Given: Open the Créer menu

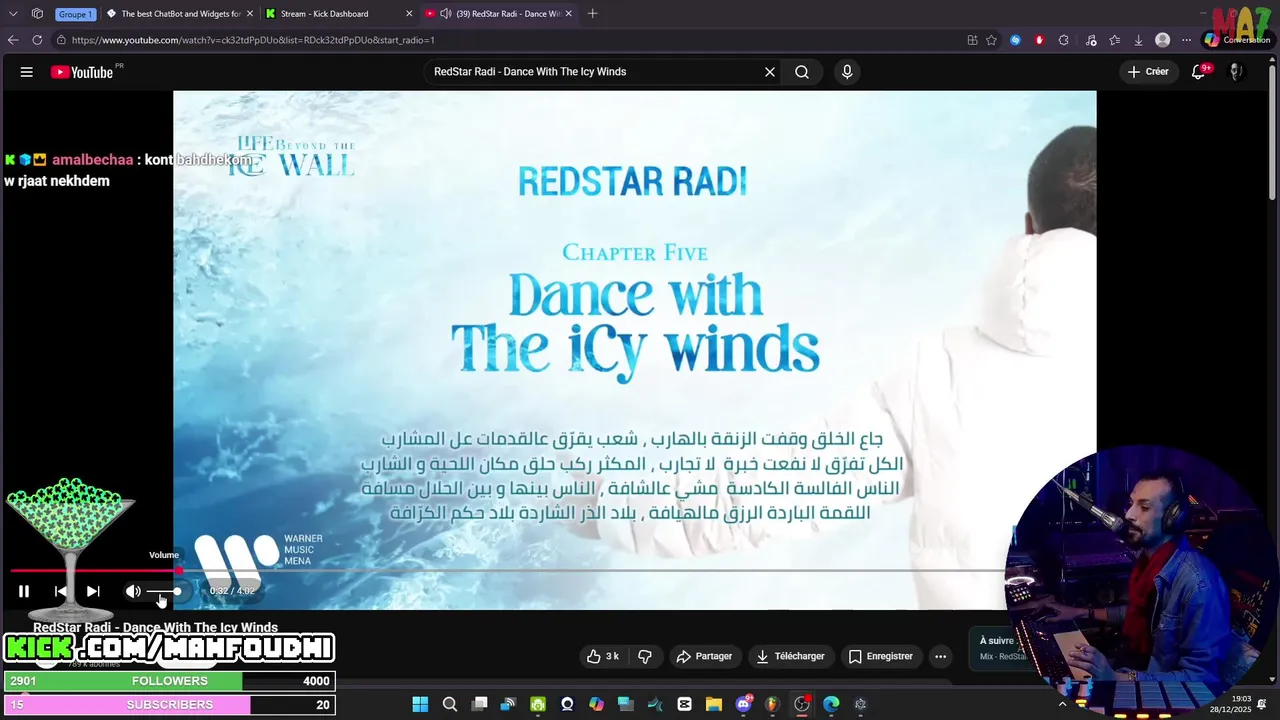Looking at the screenshot, I should (1148, 72).
